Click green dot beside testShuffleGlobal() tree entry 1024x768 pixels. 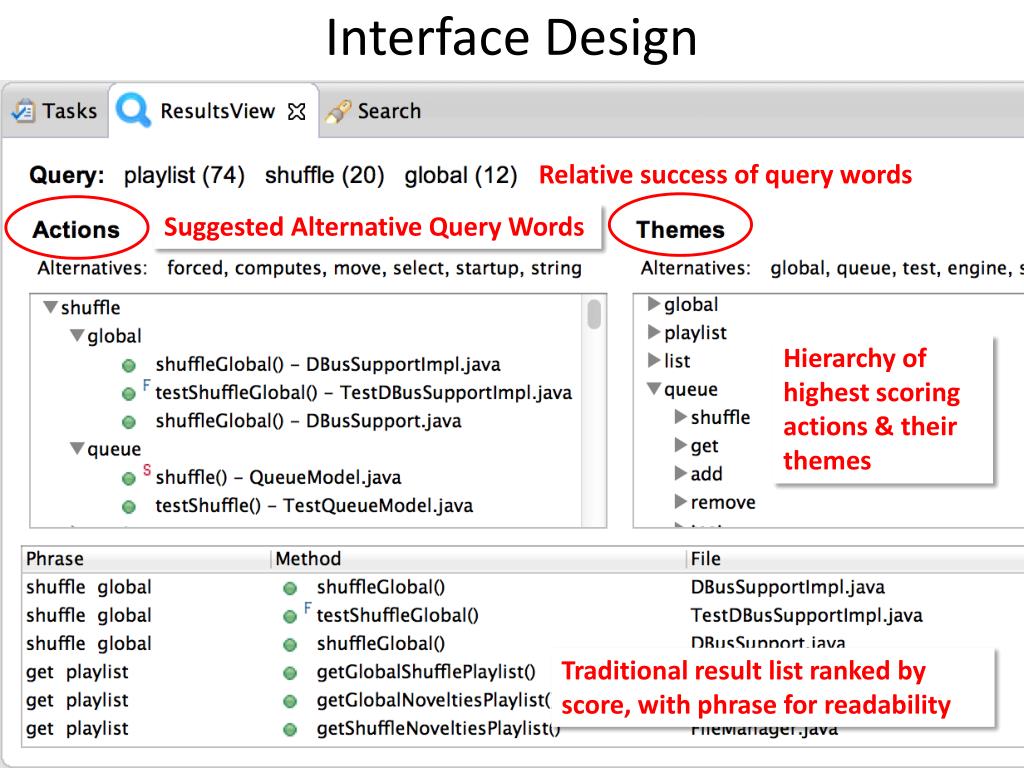tap(129, 394)
